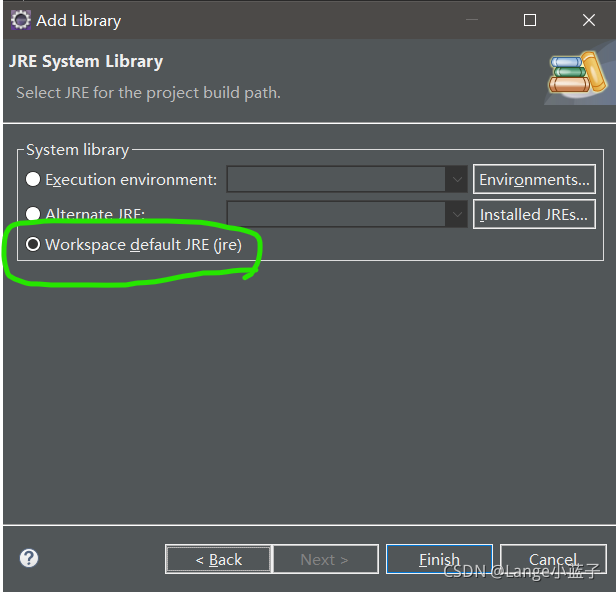Screen dimensions: 616x592
Task: Confirm with the Finish button
Action: point(439,559)
